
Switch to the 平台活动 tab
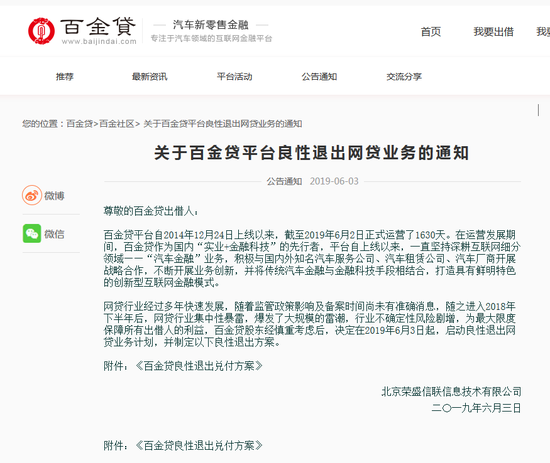coord(235,76)
